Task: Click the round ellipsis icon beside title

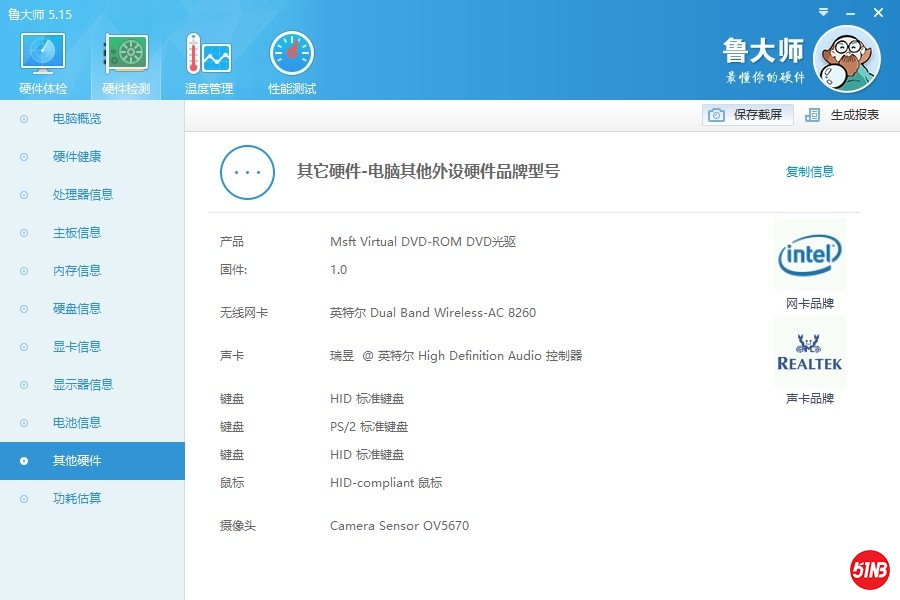Action: pos(247,172)
